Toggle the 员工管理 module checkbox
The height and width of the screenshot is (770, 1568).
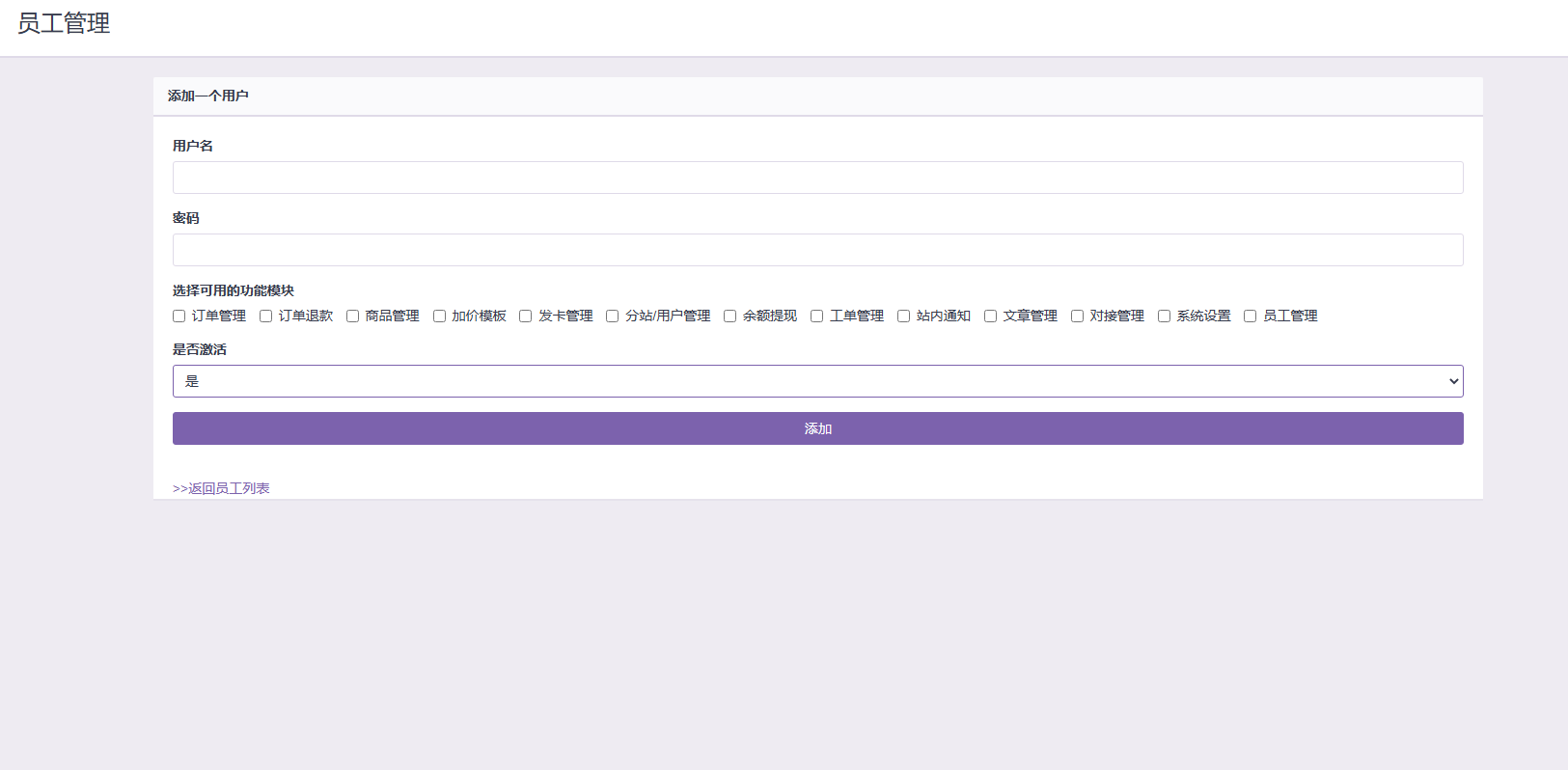[x=1250, y=316]
